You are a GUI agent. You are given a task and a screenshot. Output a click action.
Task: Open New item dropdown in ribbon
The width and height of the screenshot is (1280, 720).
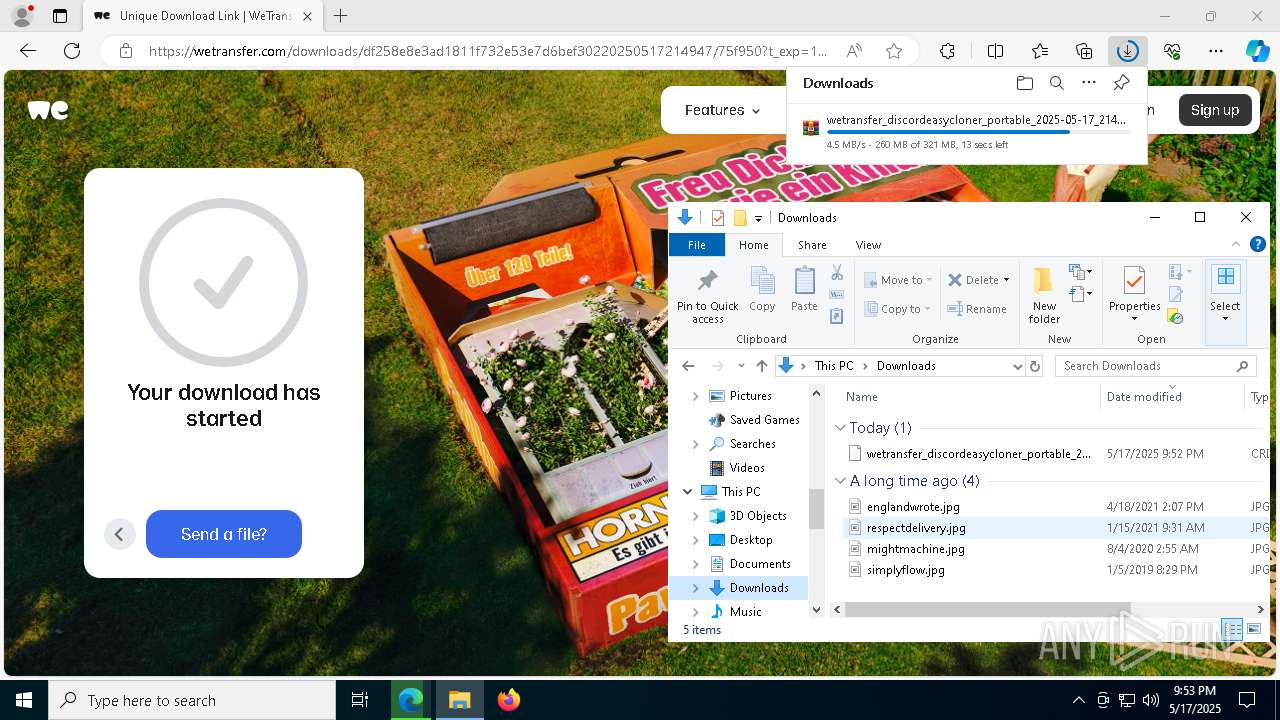pyautogui.click(x=1080, y=272)
